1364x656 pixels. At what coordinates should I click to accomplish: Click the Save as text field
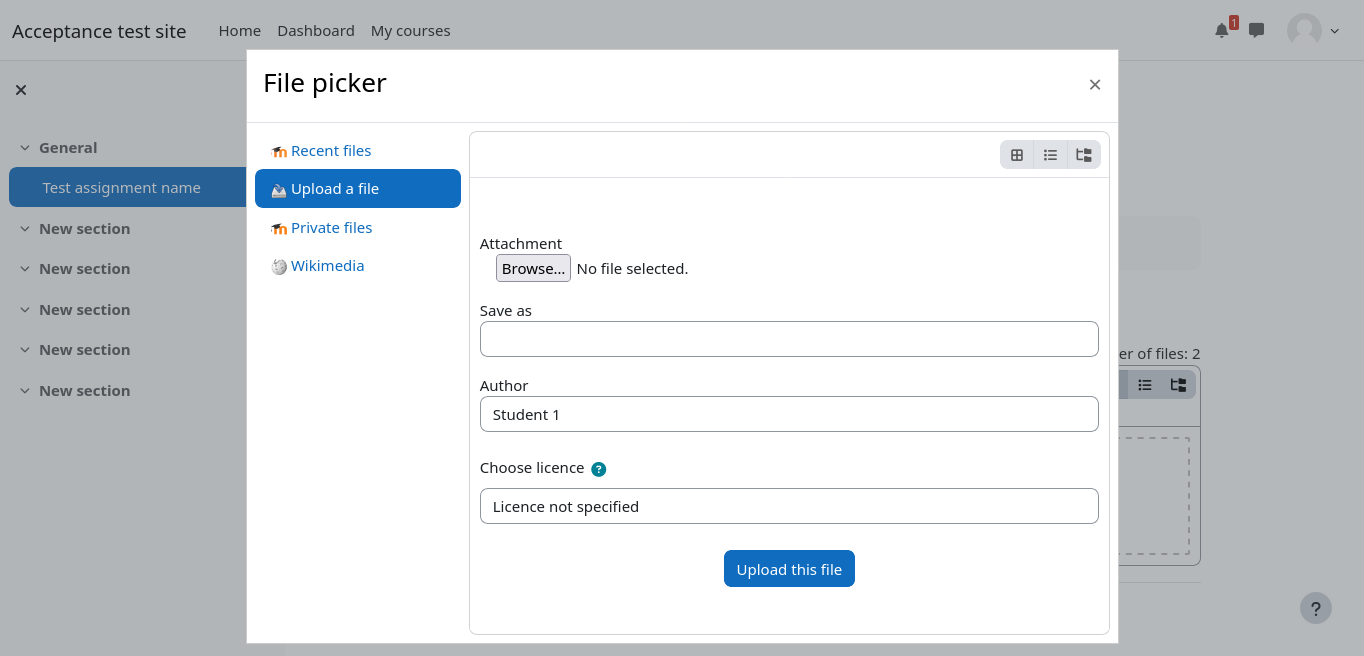pyautogui.click(x=788, y=339)
